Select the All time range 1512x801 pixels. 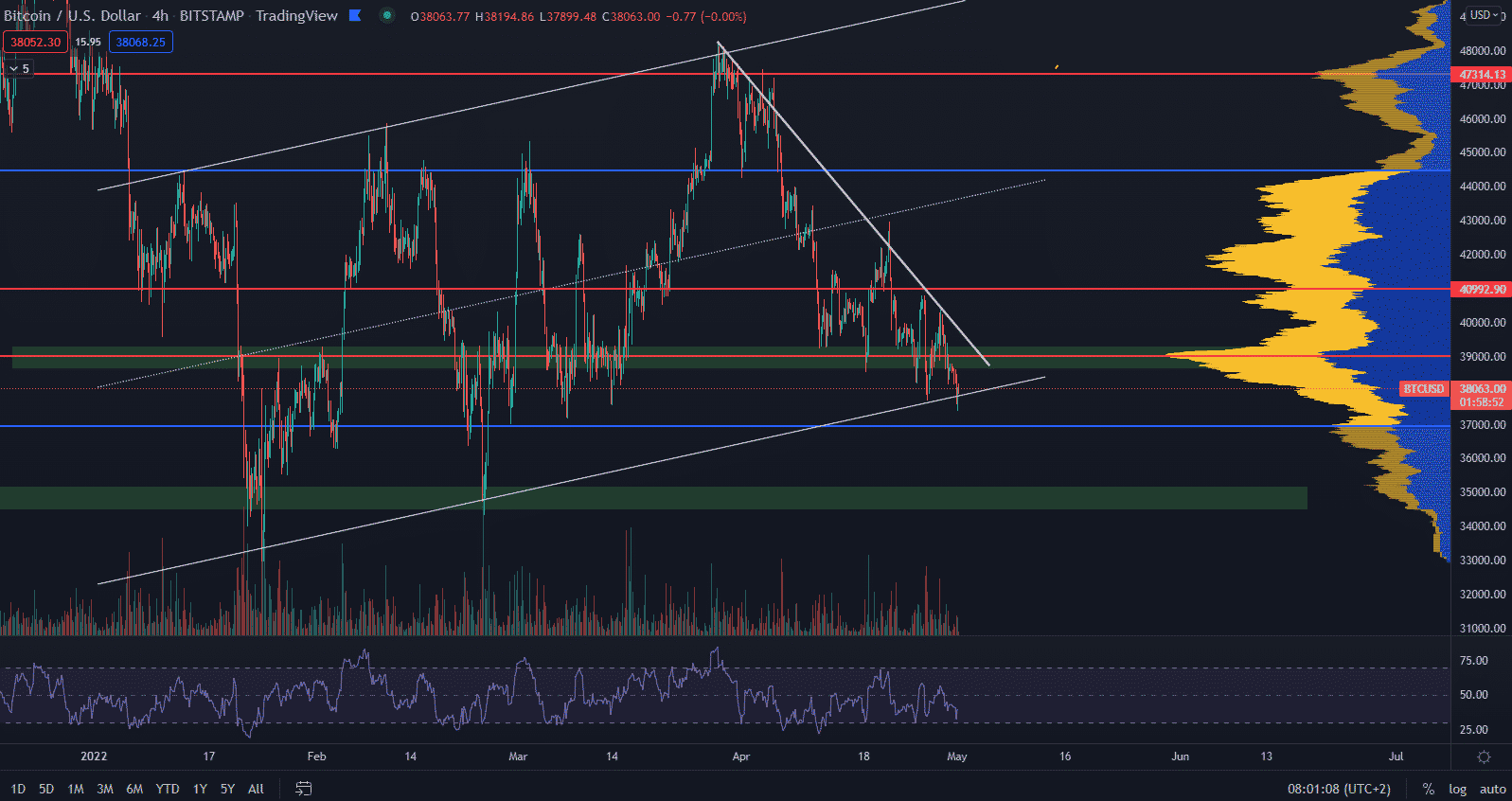[256, 789]
